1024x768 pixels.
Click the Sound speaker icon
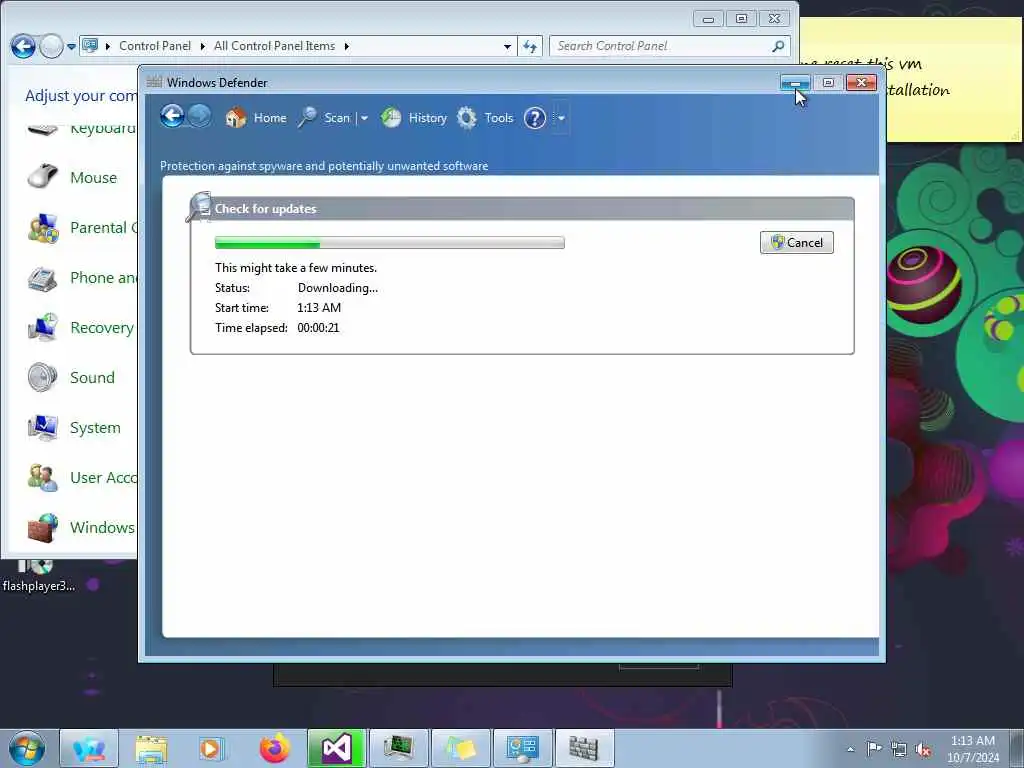pos(42,377)
